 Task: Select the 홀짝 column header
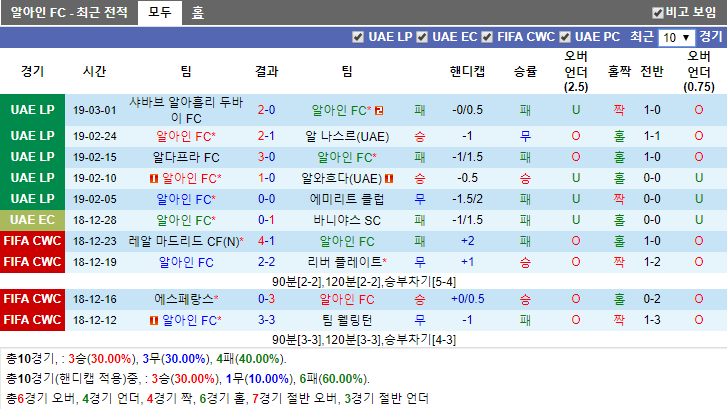619,71
